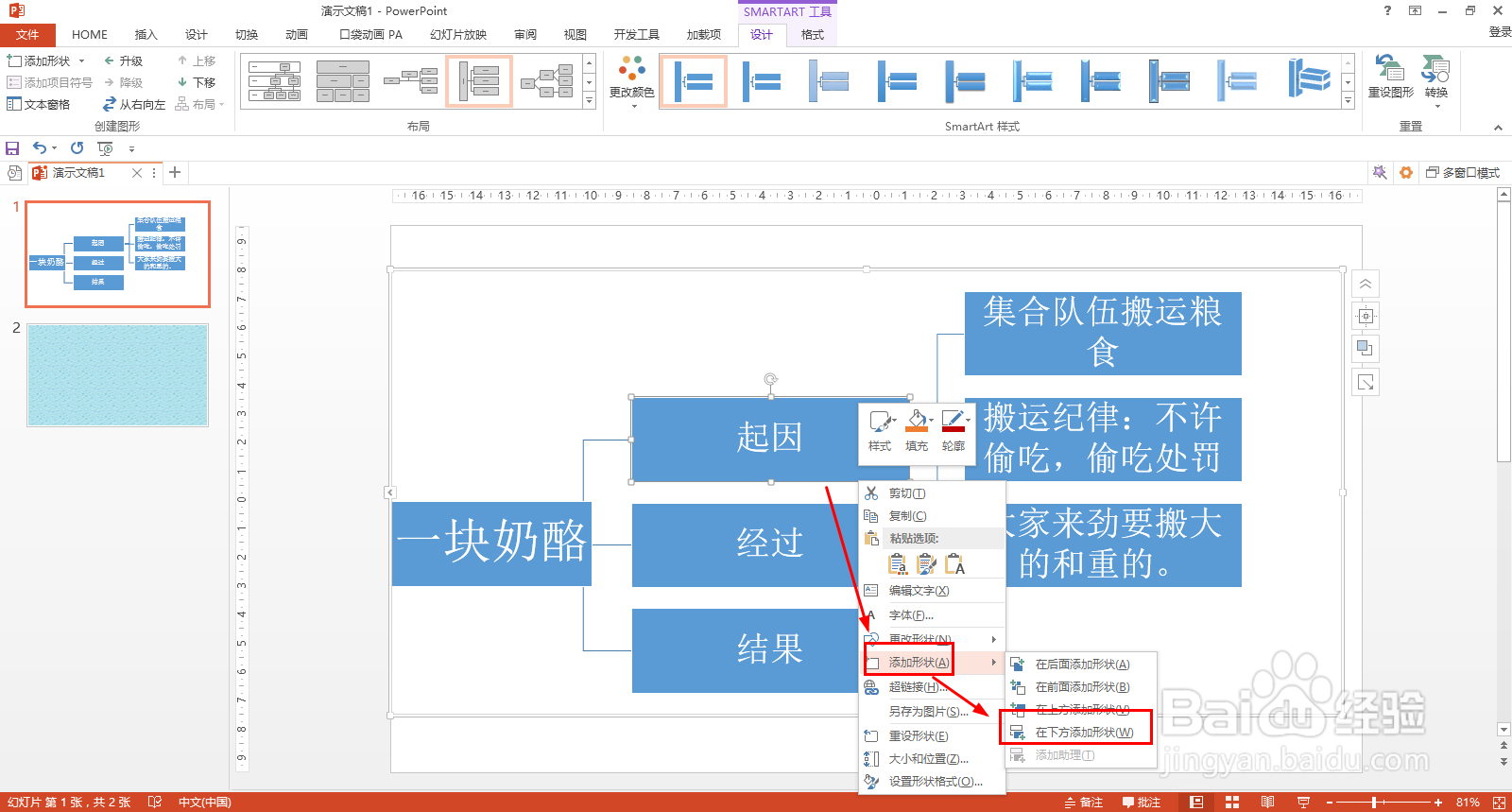Viewport: 1512px width, 812px height.
Task: Switch to Slide Sorter view icon
Action: 1232,803
